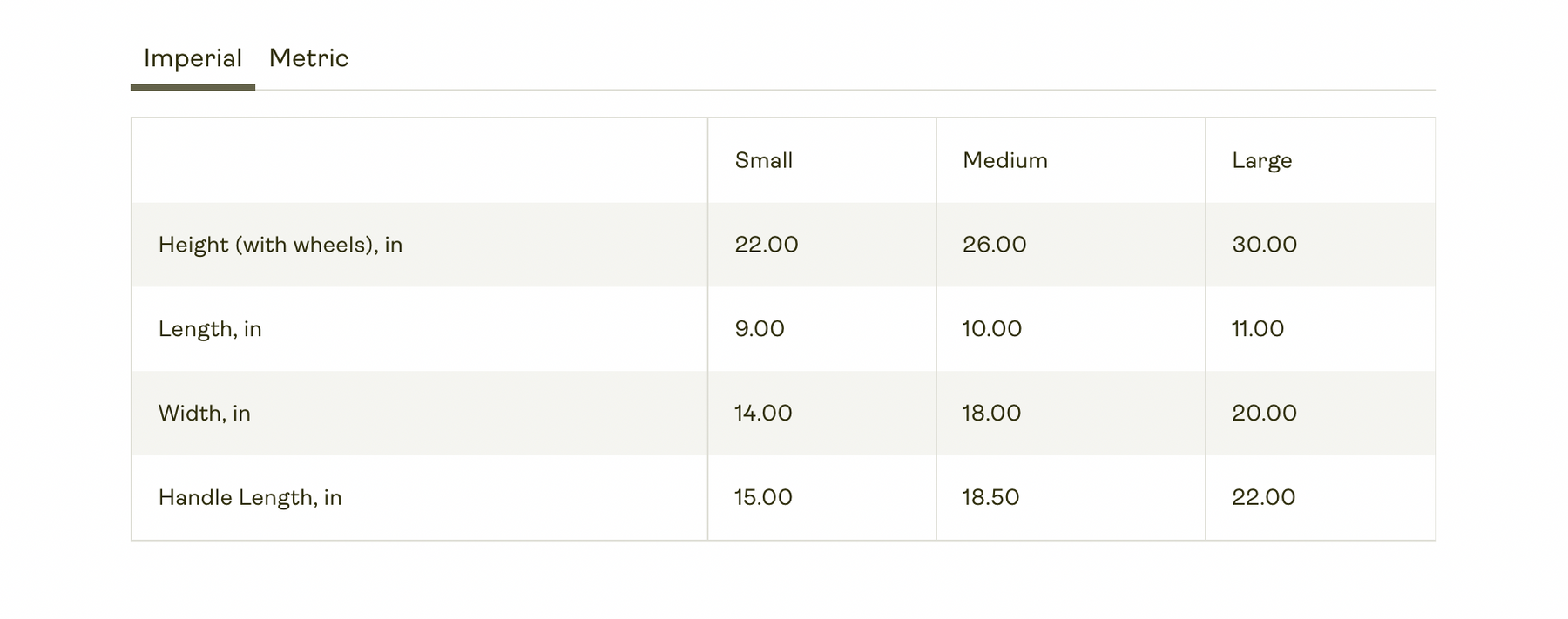Click the Handle Length, in row label
Viewport: 1568px width, 619px height.
[x=250, y=497]
